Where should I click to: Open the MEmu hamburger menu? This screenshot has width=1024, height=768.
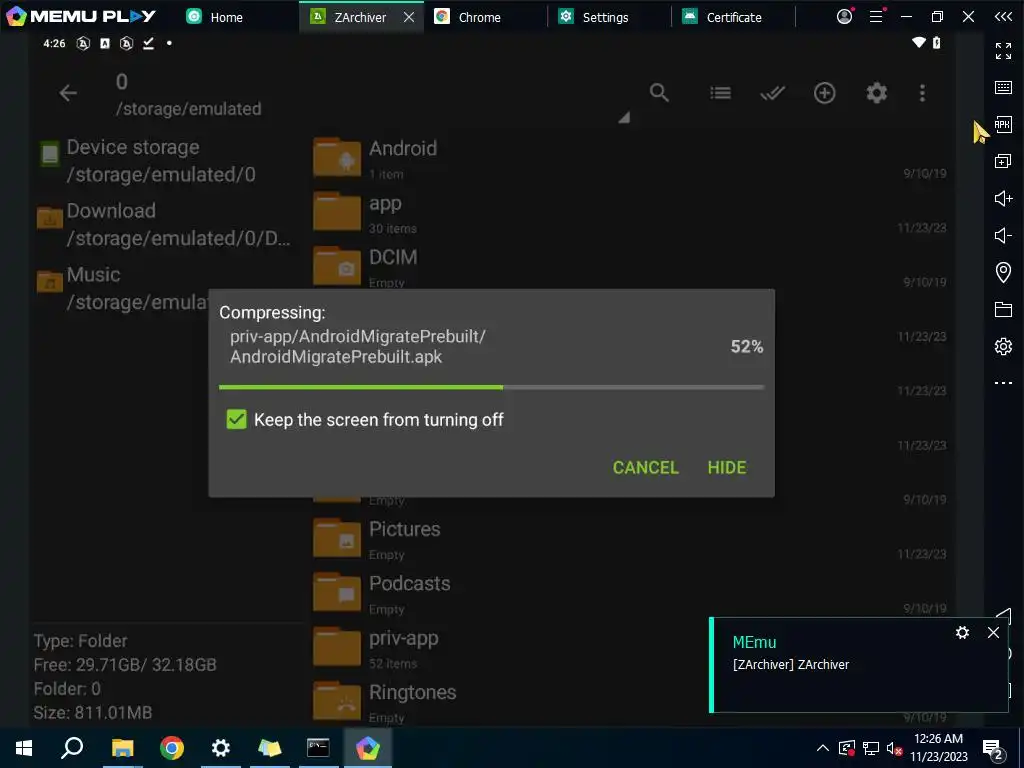point(876,16)
